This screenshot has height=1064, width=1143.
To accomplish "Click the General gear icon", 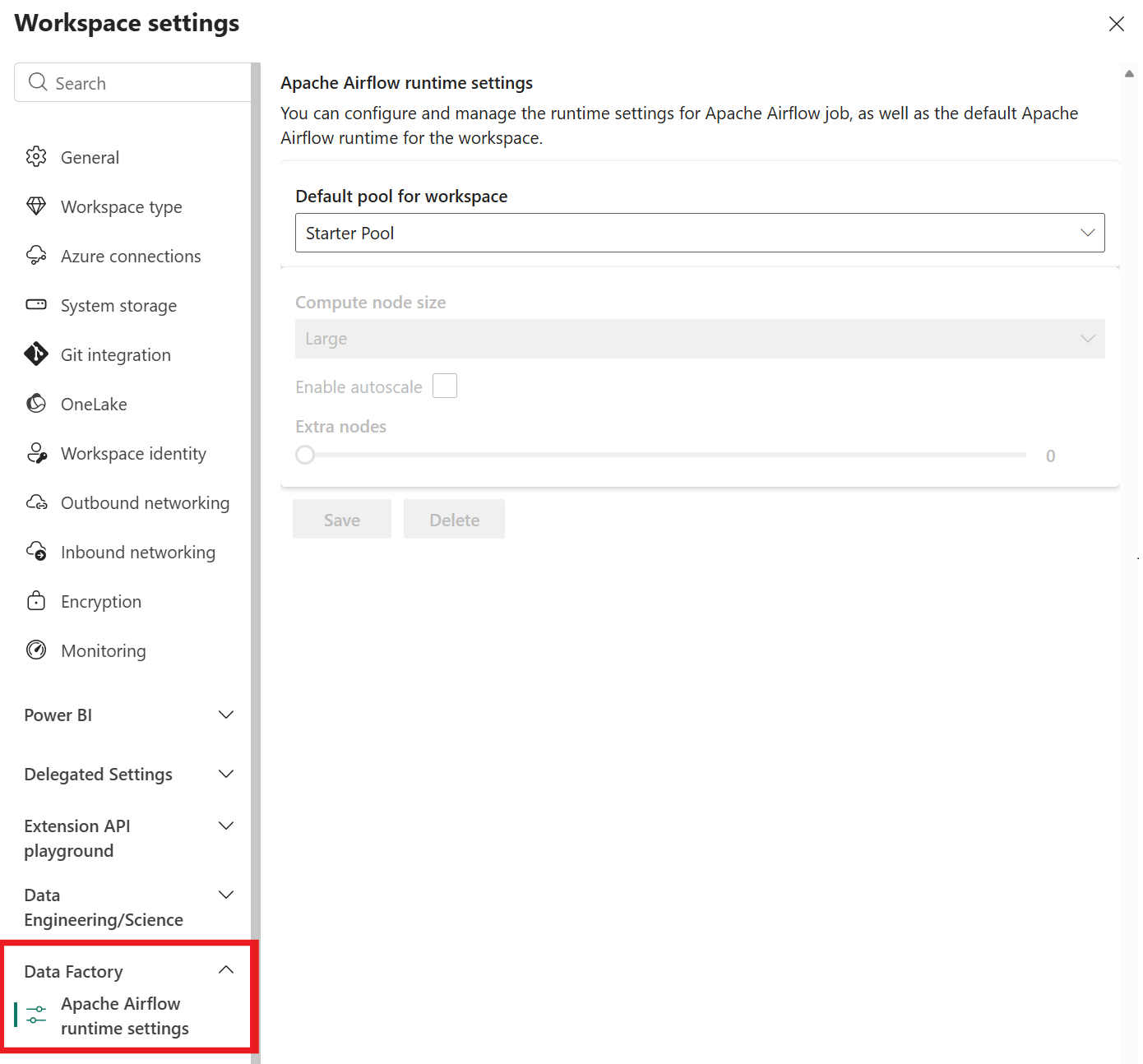I will click(36, 157).
